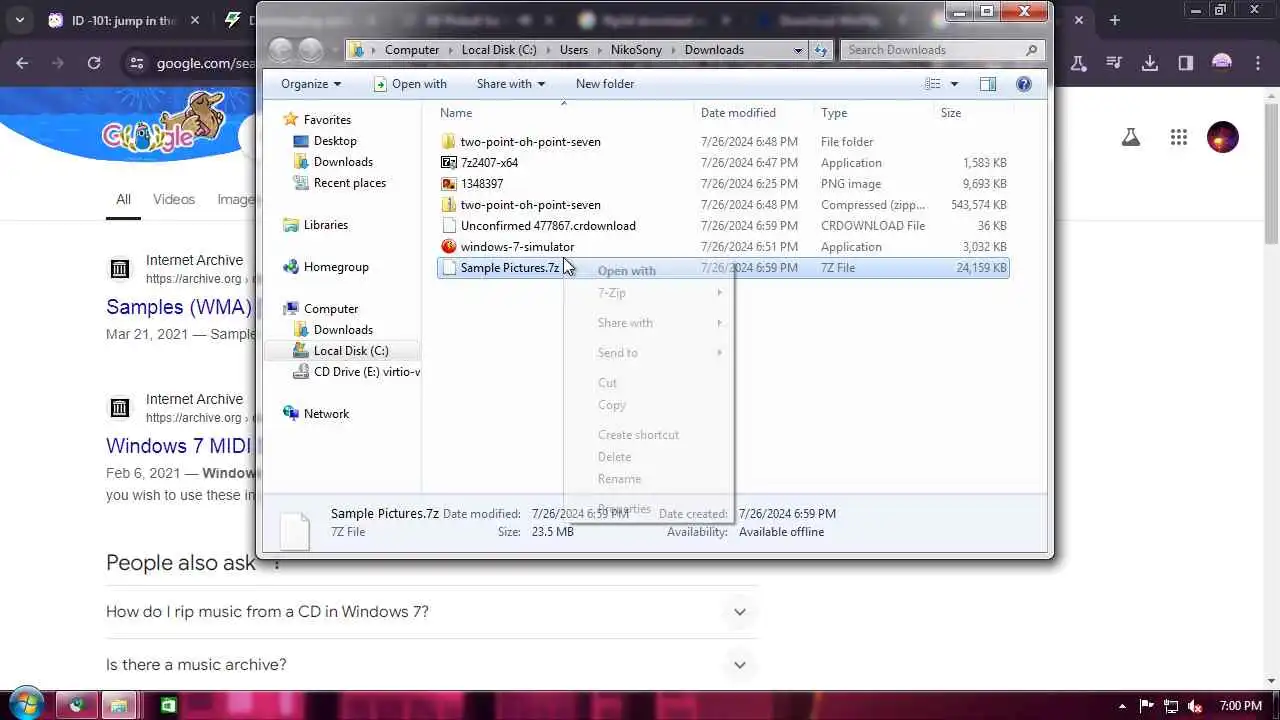1280x720 pixels.
Task: Click Search Downloads field
Action: [x=943, y=50]
